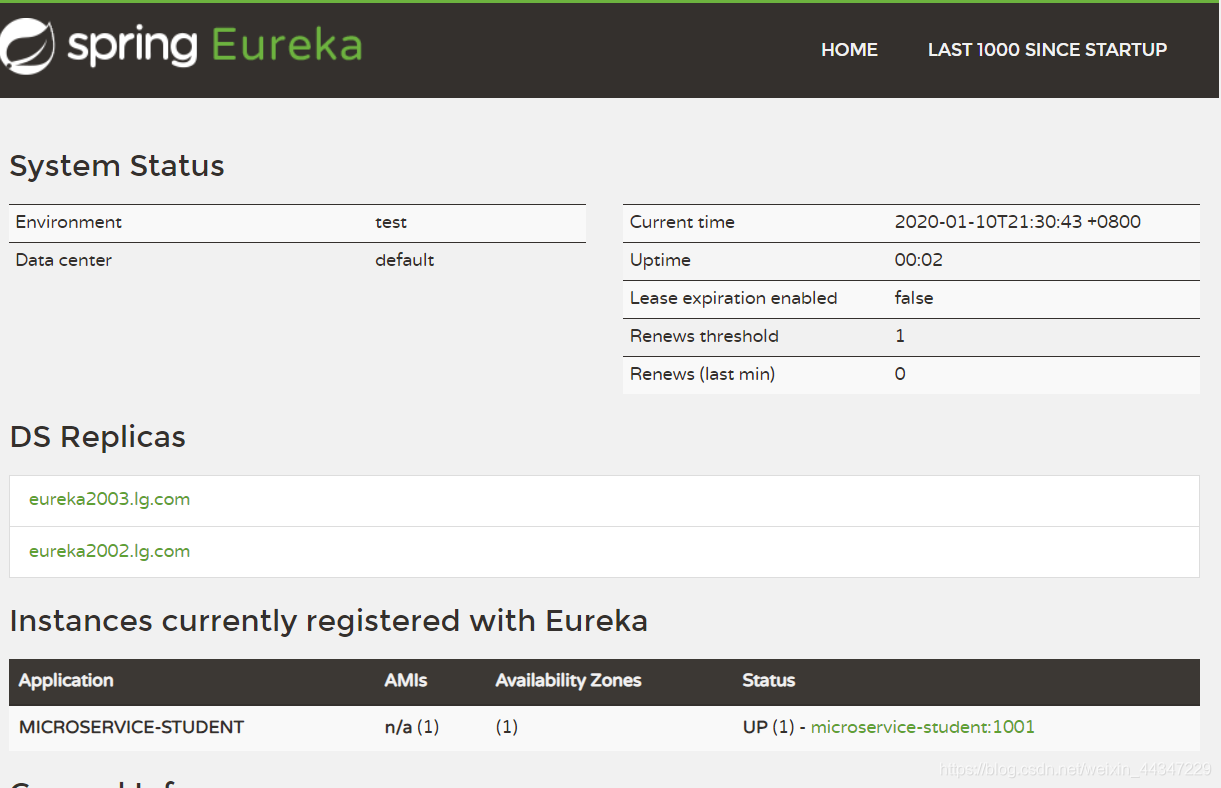
Task: Click the Spring leaf logo icon
Action: tap(26, 46)
